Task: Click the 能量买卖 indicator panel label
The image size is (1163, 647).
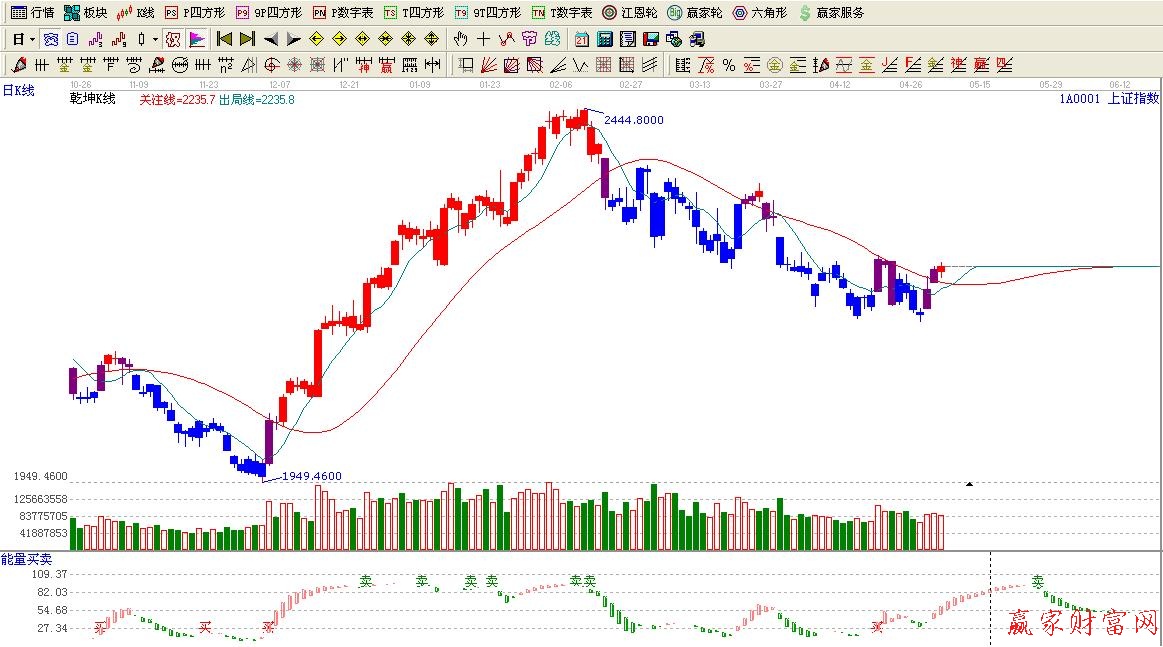Action: [x=26, y=559]
